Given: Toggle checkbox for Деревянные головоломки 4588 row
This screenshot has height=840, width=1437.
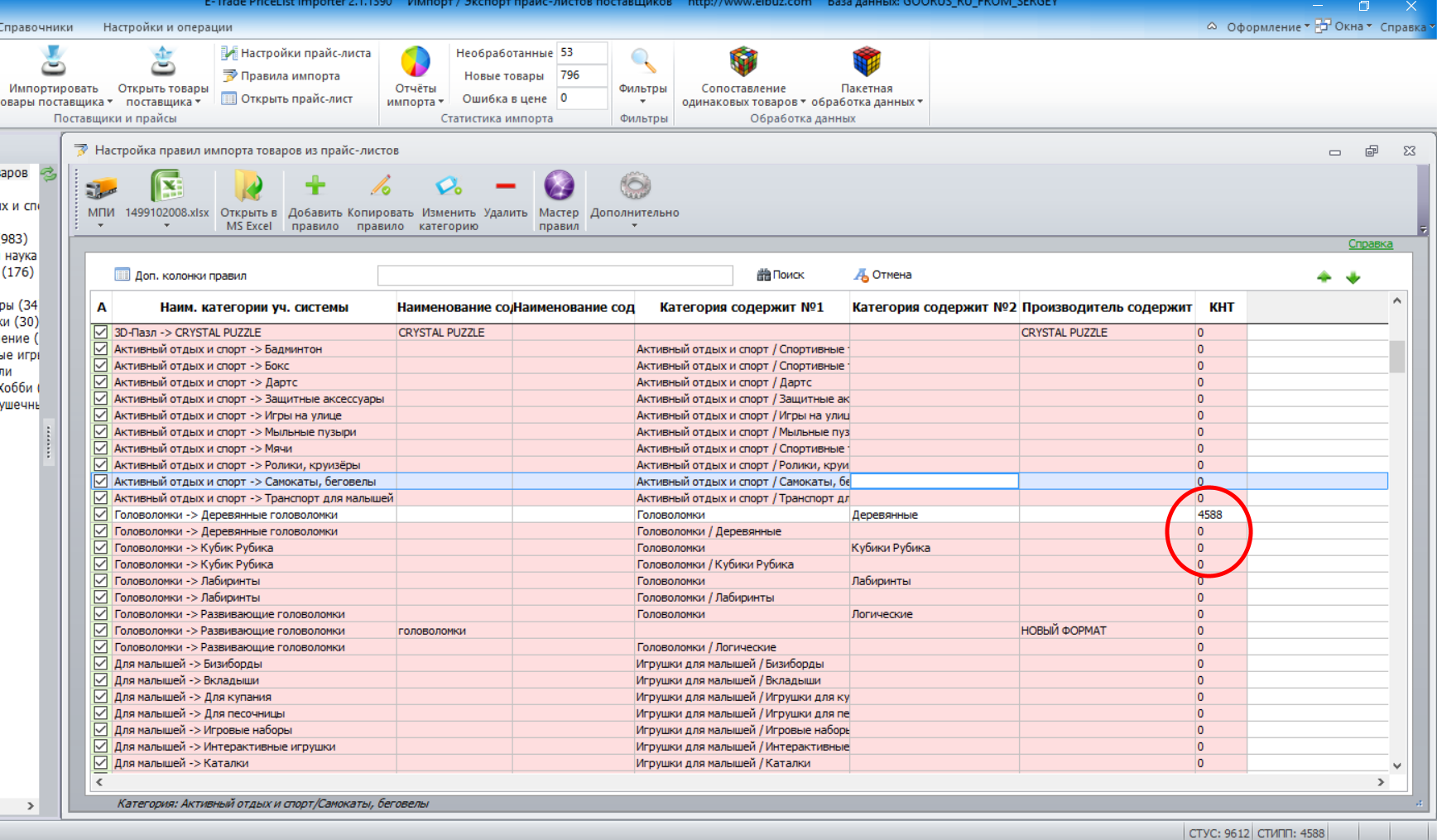Looking at the screenshot, I should click(101, 514).
